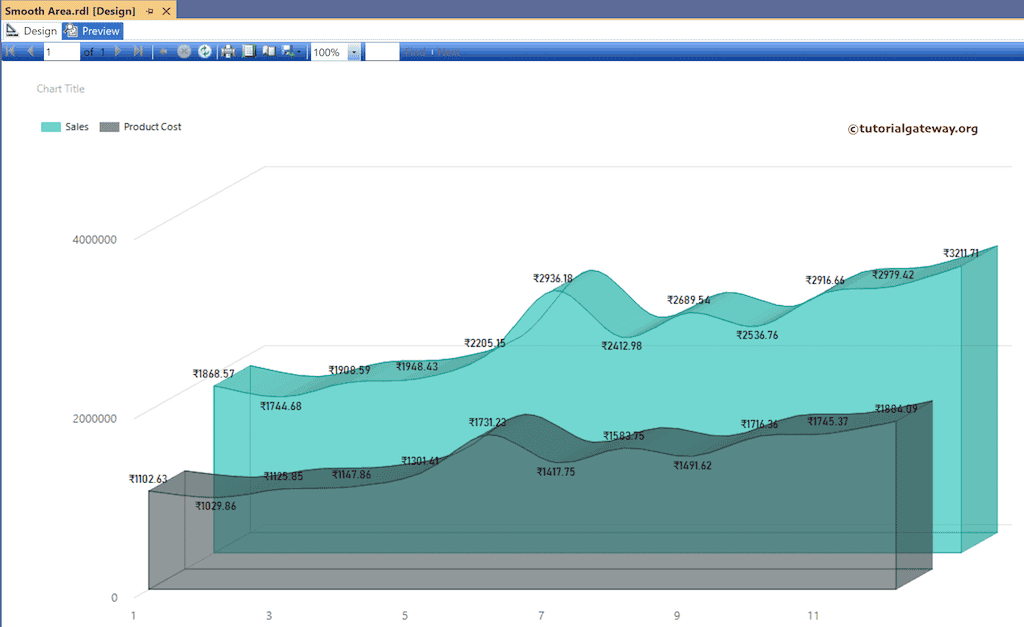The height and width of the screenshot is (627, 1024).
Task: Click the Back to Parent Report arrow
Action: 162,51
